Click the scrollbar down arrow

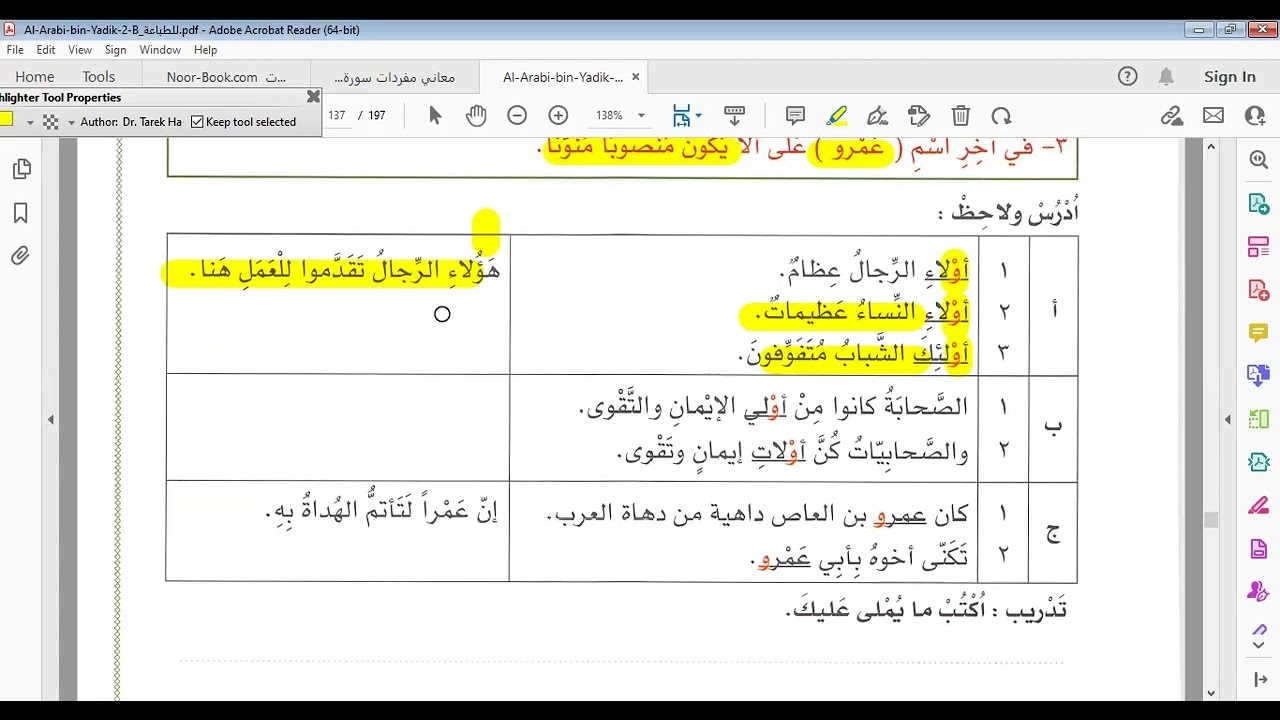1211,692
